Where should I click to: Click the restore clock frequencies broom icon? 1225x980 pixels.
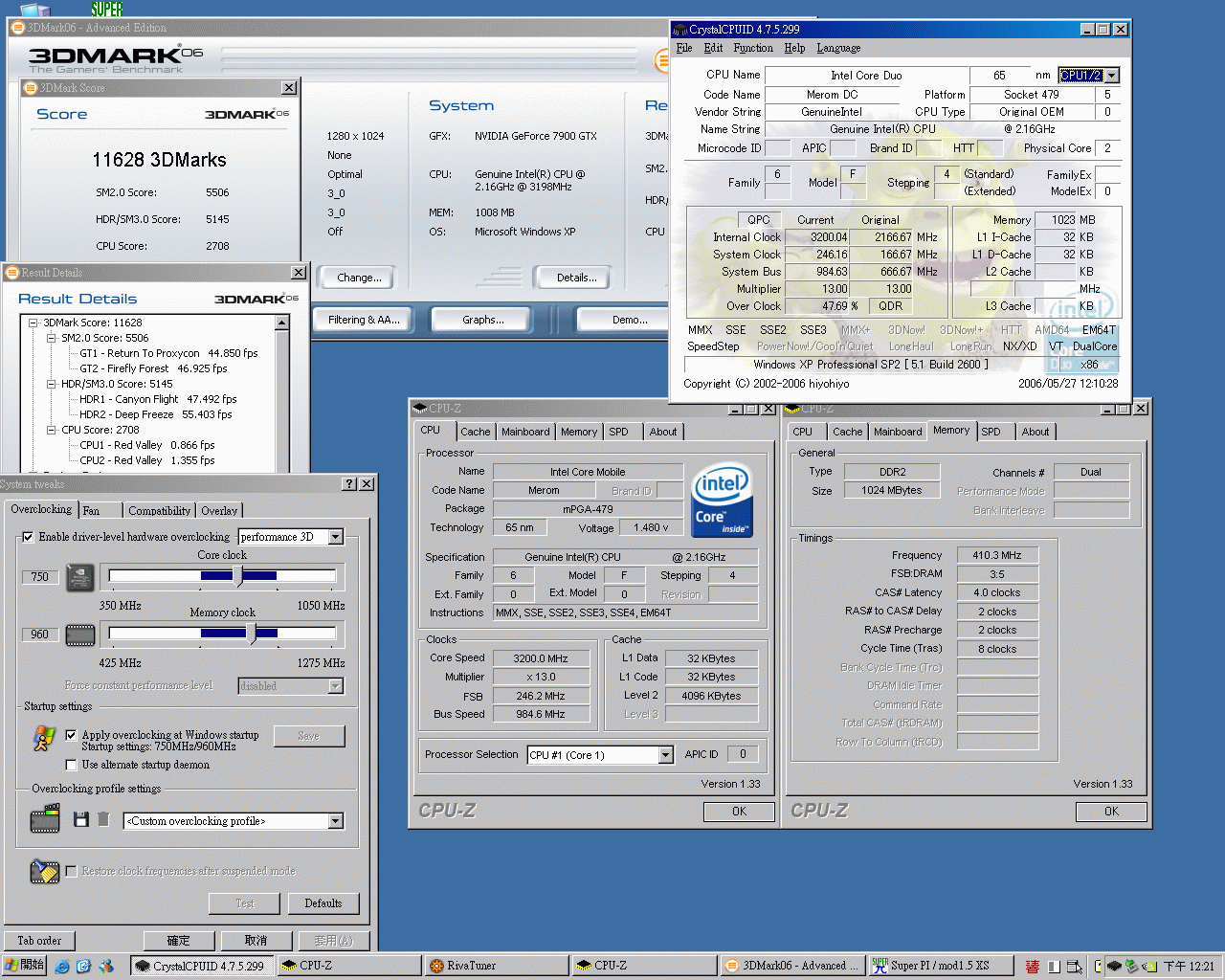(x=45, y=871)
